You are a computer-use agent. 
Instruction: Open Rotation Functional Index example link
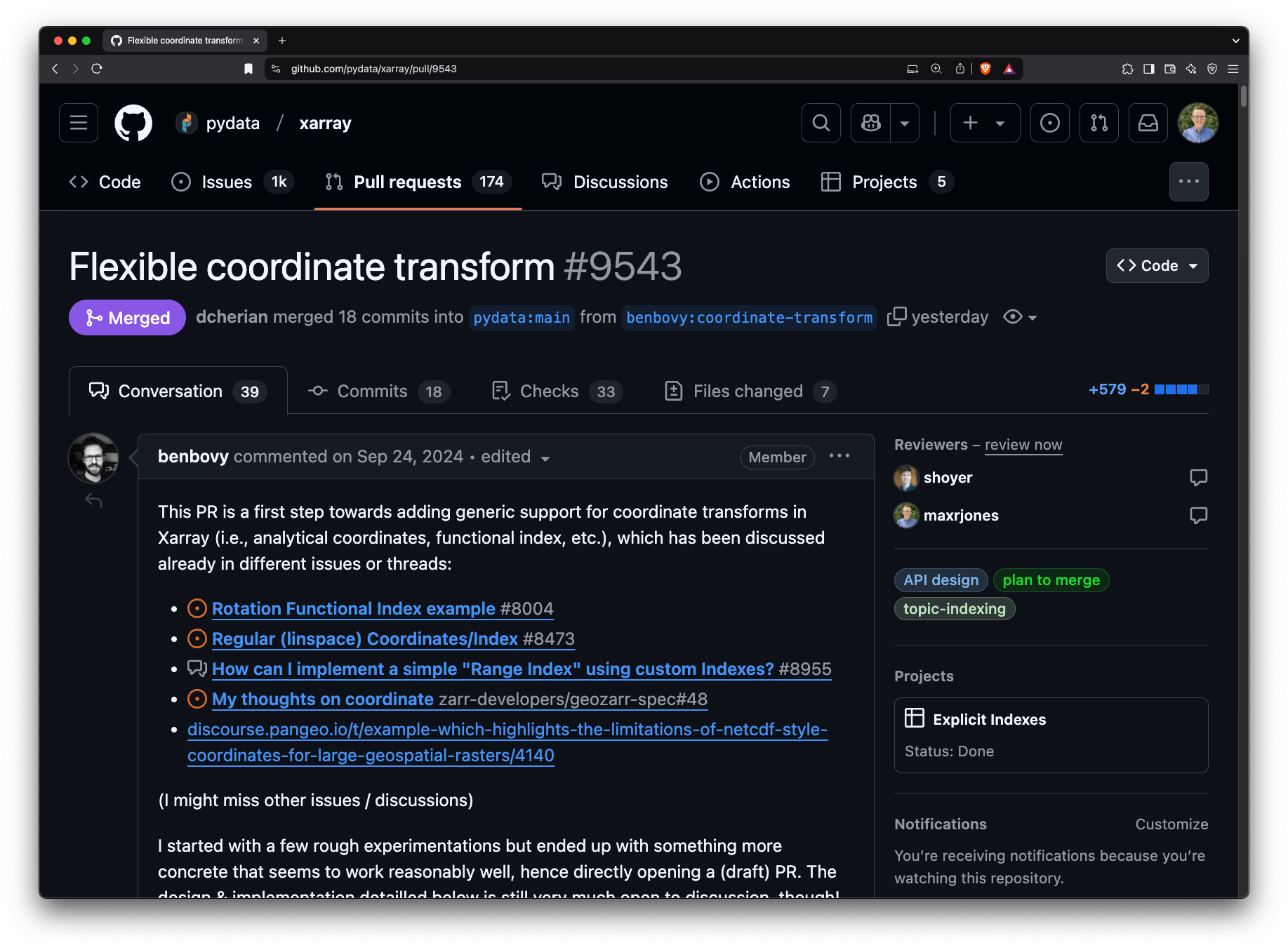coord(354,608)
